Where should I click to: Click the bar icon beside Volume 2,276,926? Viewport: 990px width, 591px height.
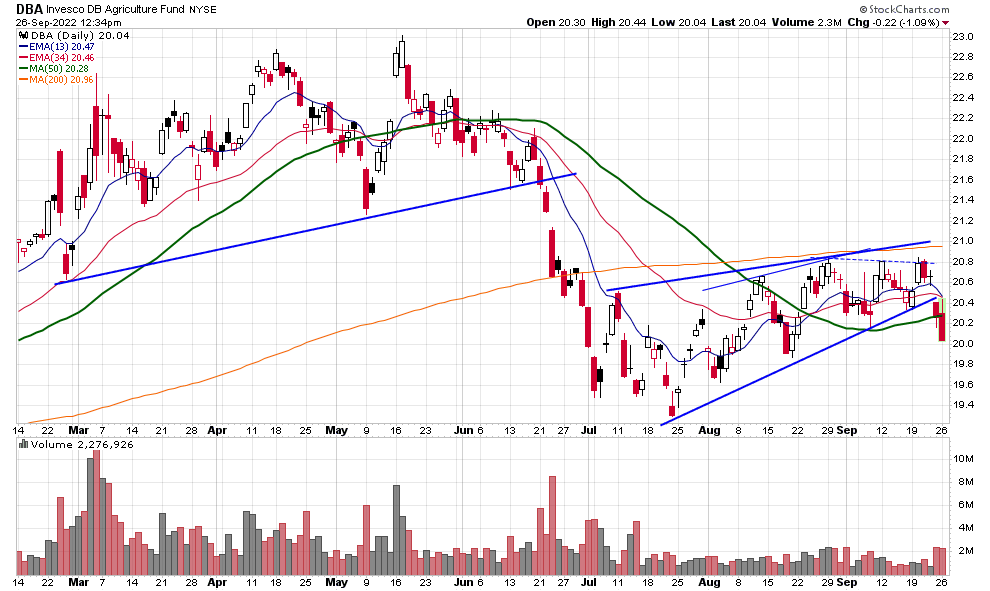point(23,444)
